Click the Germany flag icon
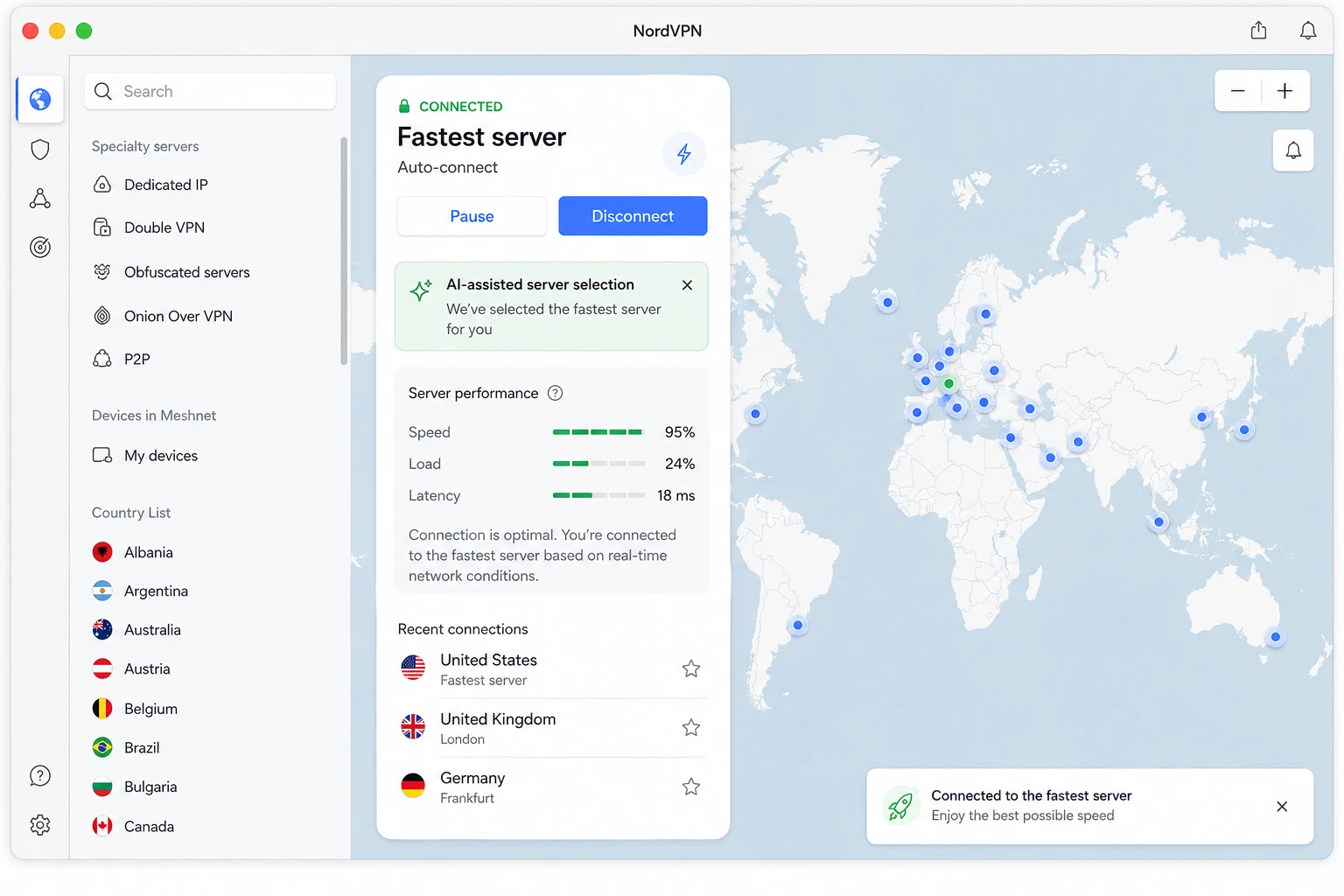1344x896 pixels. (413, 787)
